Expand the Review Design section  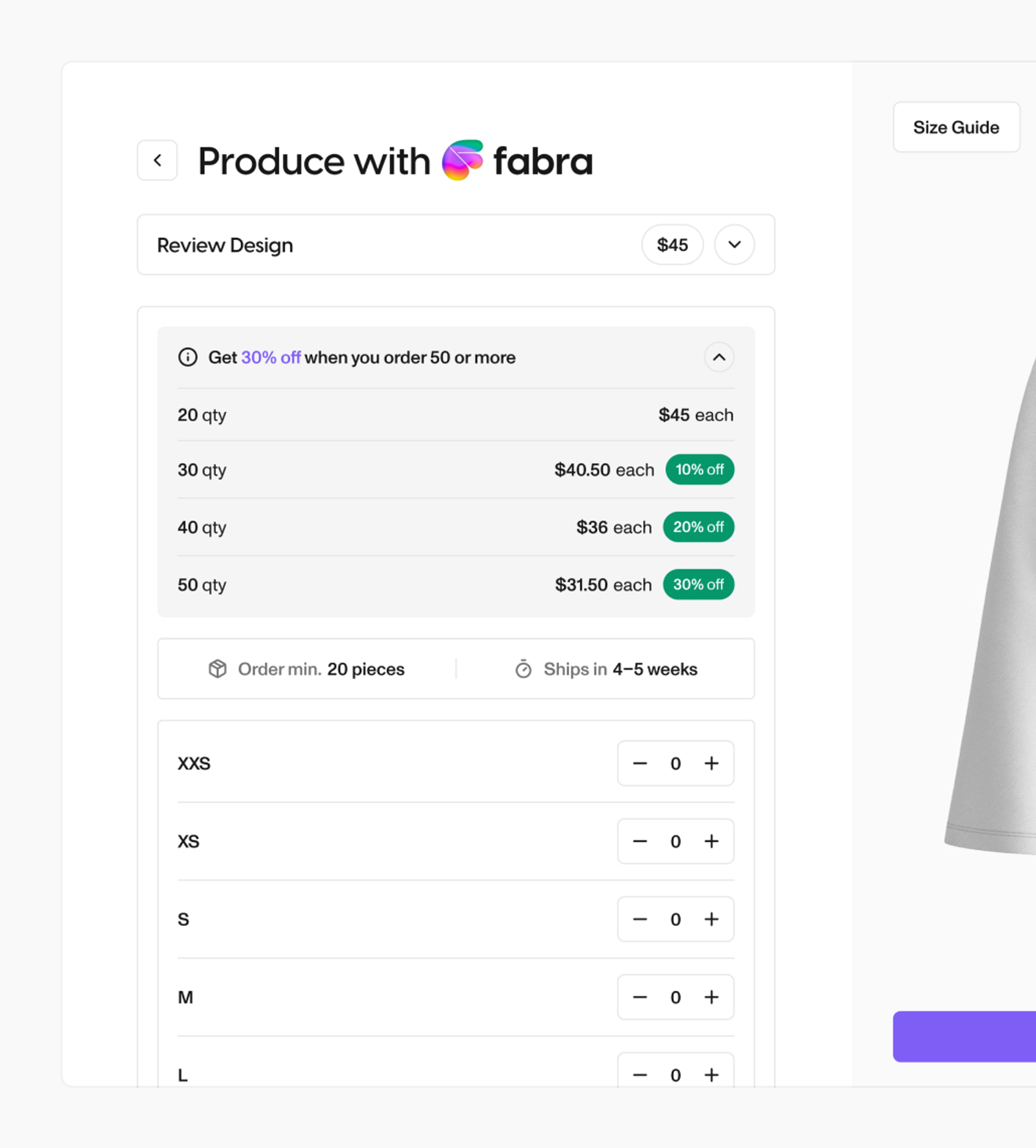point(734,245)
